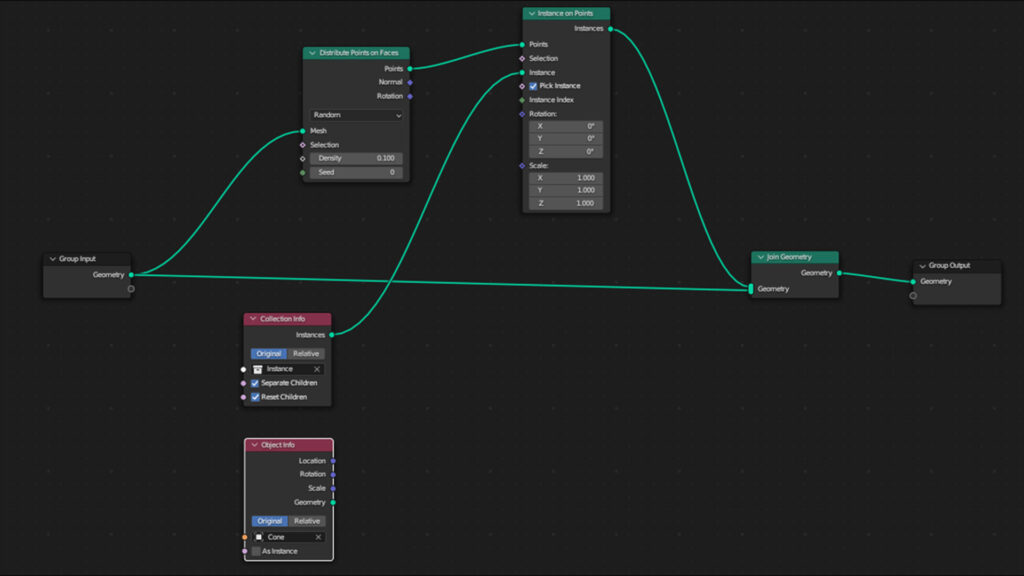The height and width of the screenshot is (576, 1024).
Task: Clear the Cone object with the X icon
Action: (318, 537)
